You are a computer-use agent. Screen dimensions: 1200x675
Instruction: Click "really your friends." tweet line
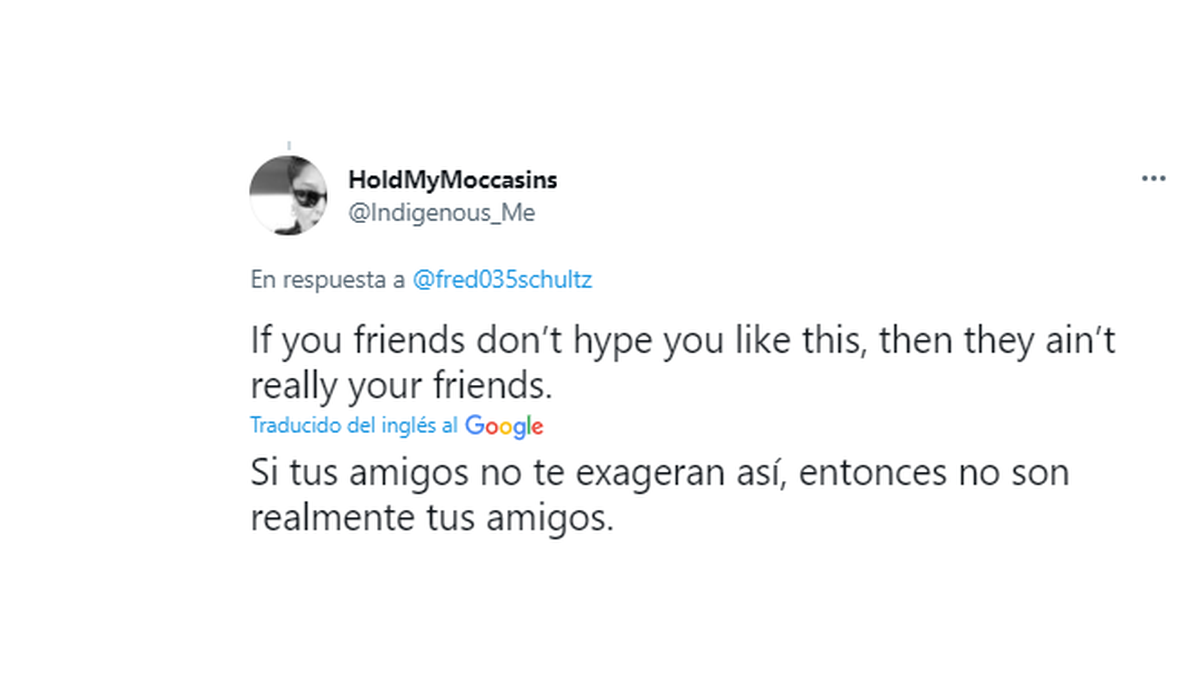(401, 385)
